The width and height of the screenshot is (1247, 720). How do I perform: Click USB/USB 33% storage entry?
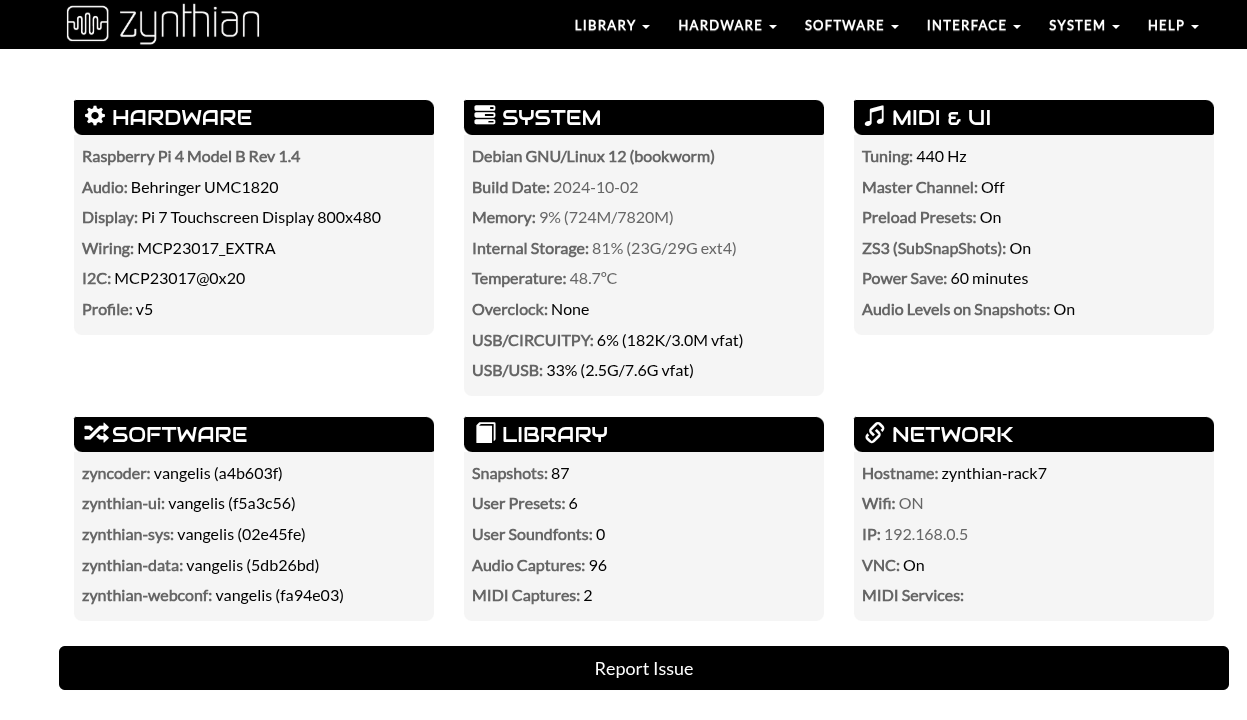pyautogui.click(x=583, y=370)
